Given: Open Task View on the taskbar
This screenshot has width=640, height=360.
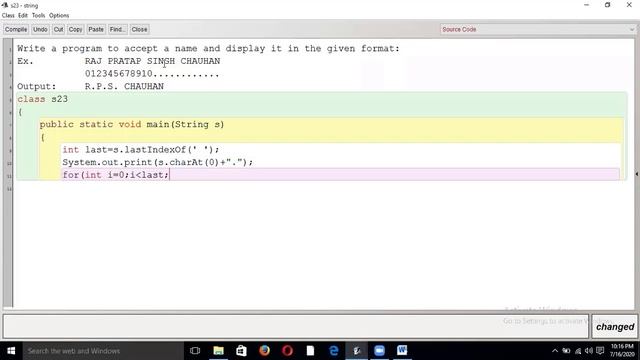Looking at the screenshot, I should click(x=195, y=351).
